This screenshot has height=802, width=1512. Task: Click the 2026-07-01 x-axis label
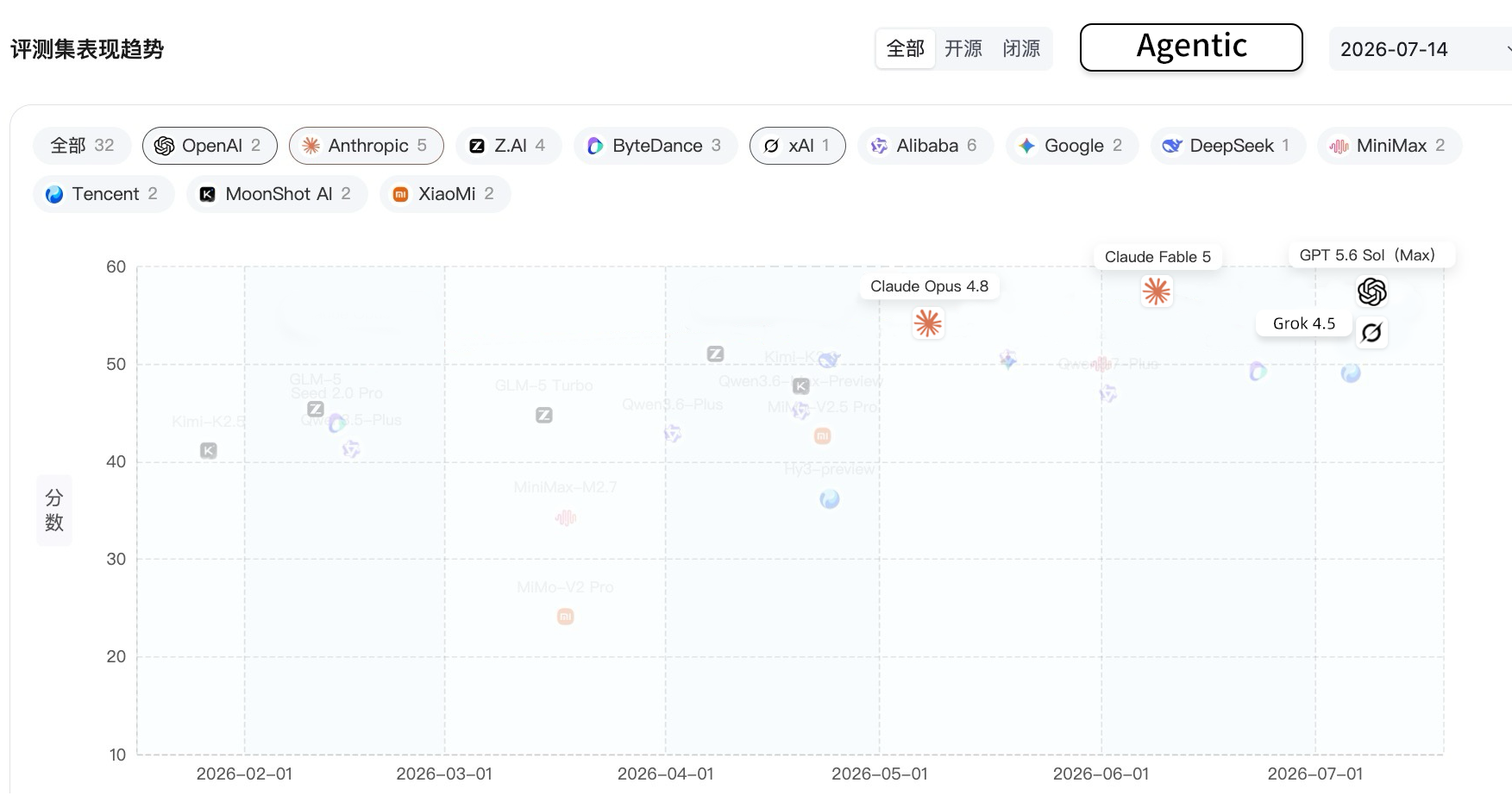[1315, 774]
